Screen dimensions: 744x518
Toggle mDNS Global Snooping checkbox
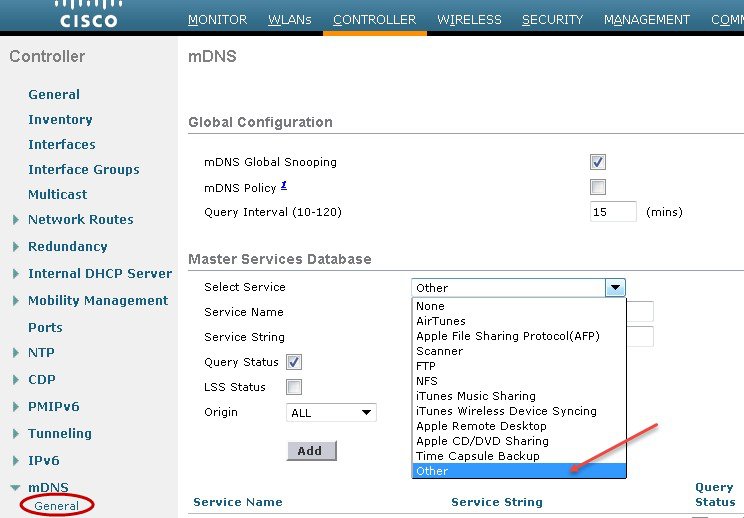coord(598,162)
